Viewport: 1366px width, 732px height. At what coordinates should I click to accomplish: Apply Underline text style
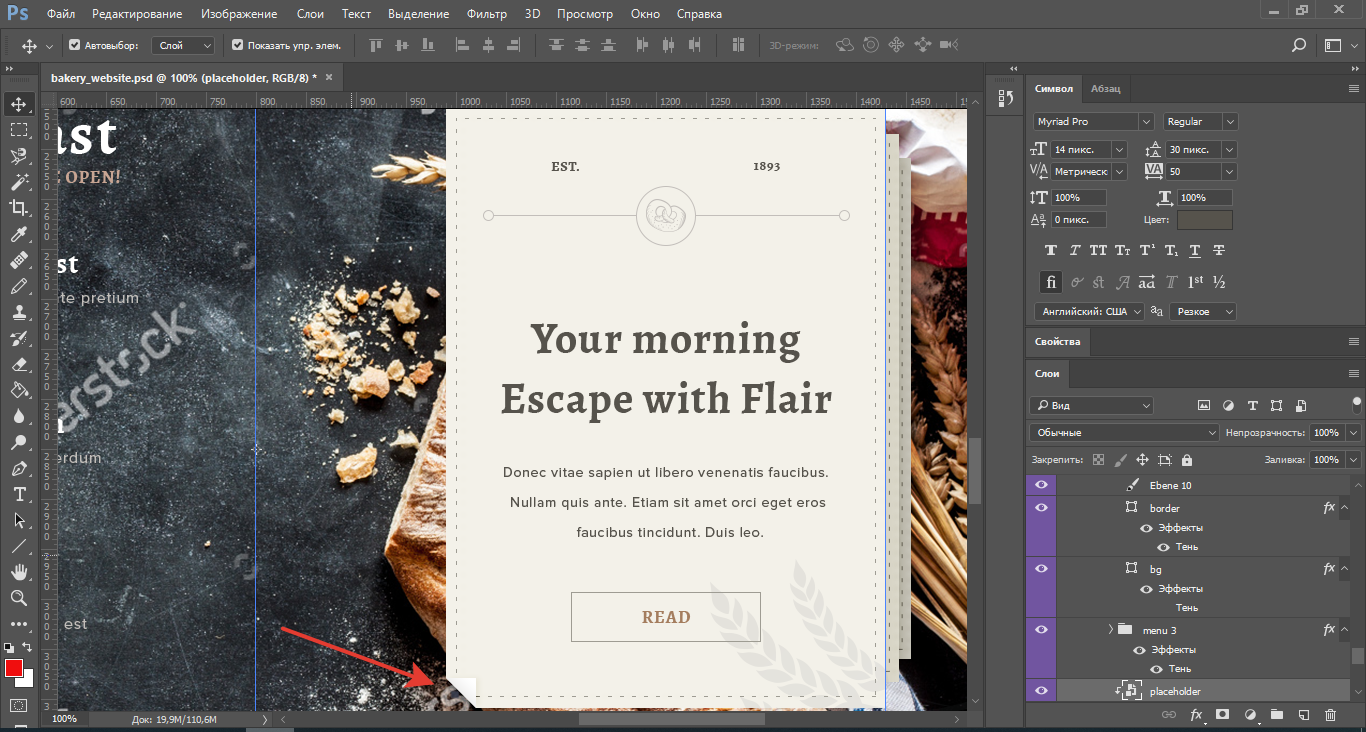click(1195, 250)
